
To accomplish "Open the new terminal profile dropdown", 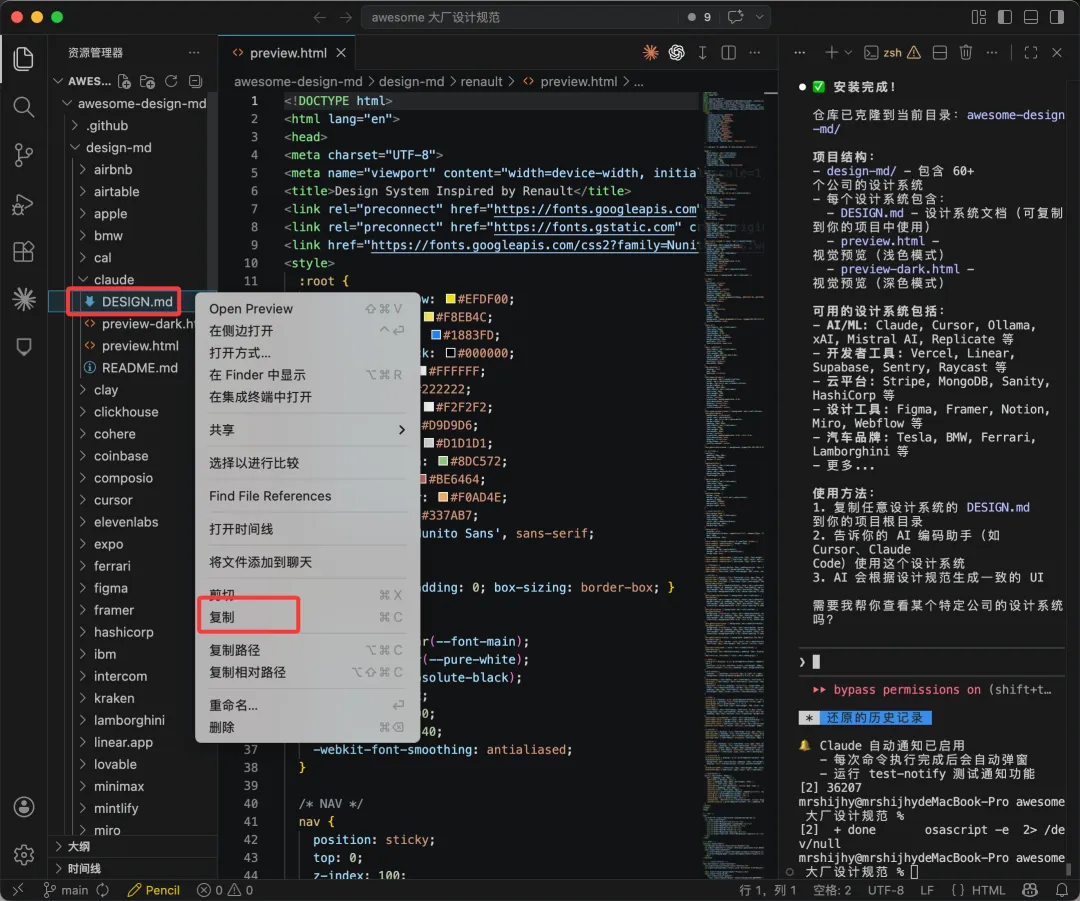I will pyautogui.click(x=849, y=52).
